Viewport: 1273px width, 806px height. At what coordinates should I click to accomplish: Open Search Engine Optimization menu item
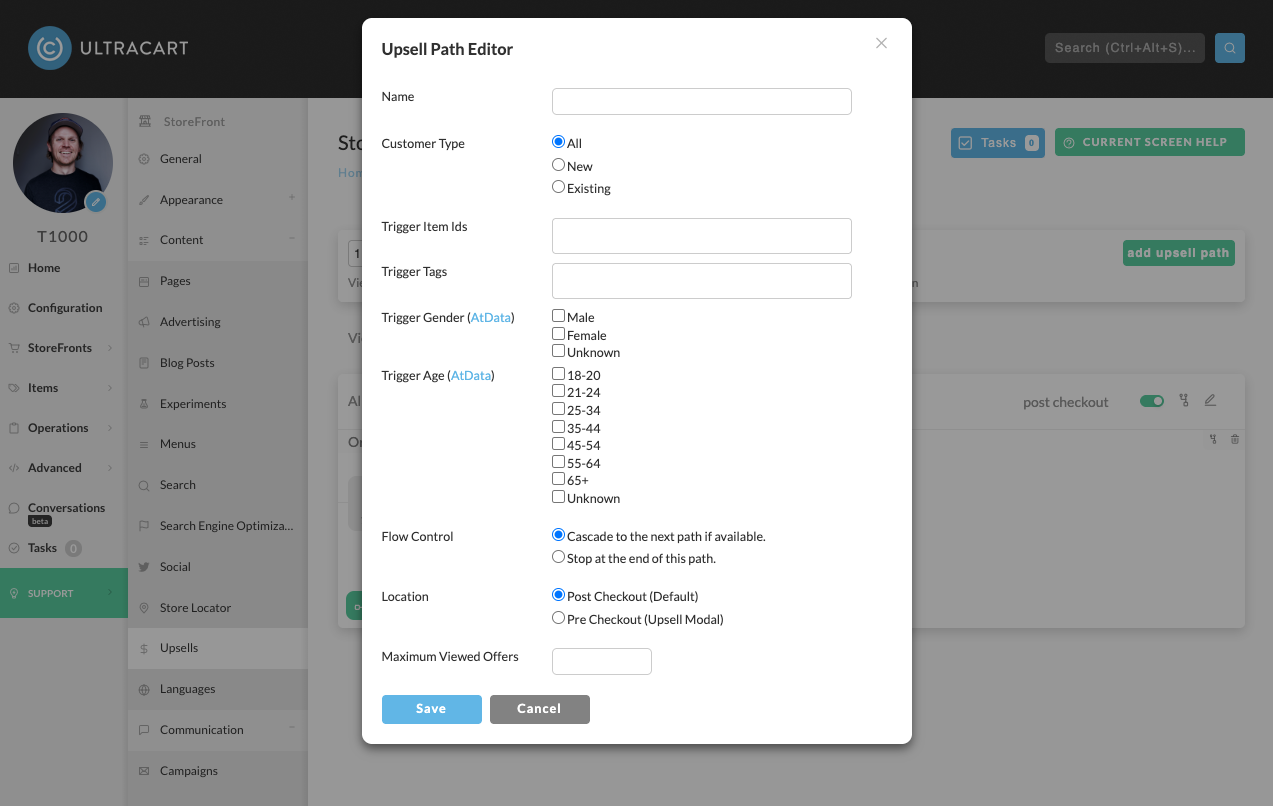(218, 526)
